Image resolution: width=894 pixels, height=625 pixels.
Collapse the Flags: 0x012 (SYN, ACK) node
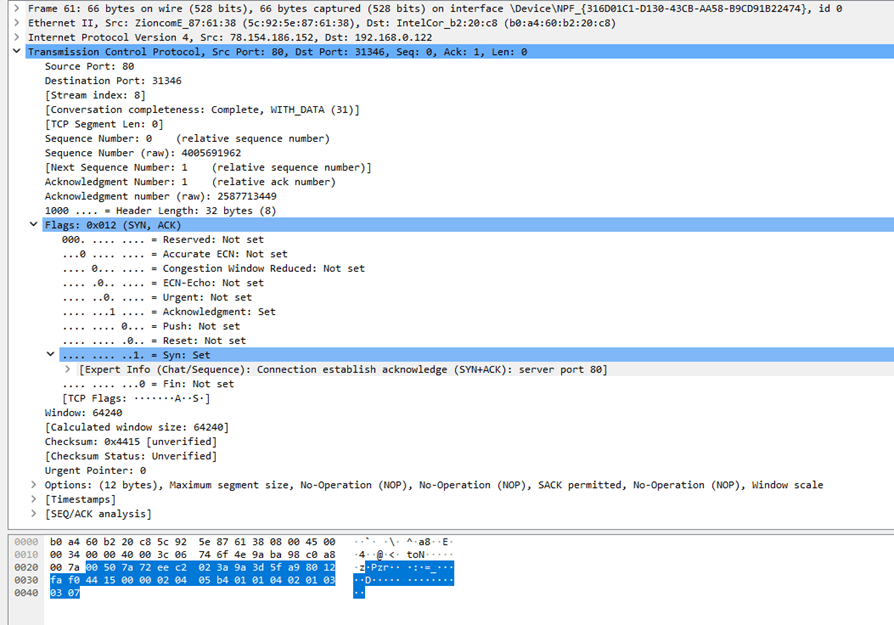[x=34, y=225]
